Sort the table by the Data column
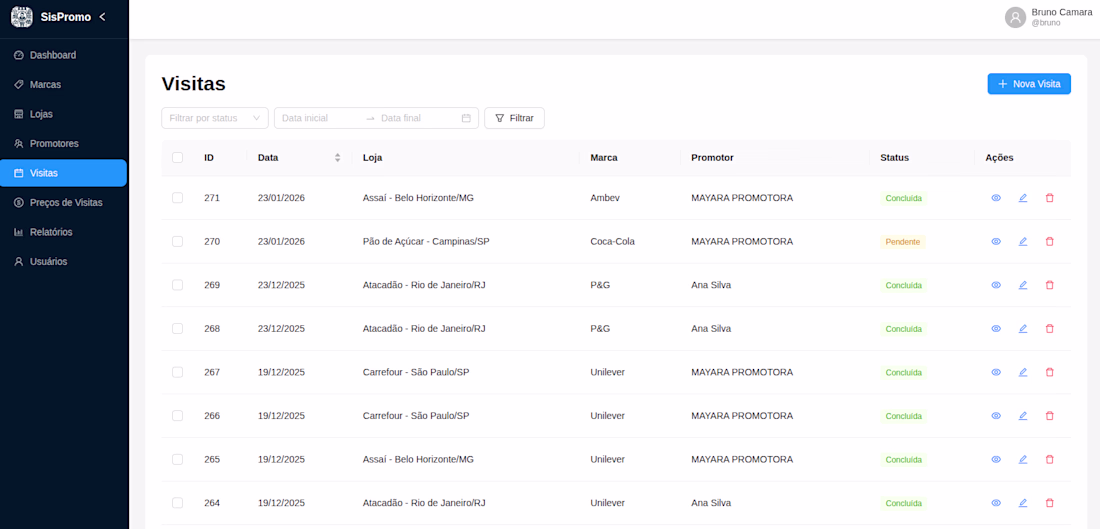Viewport: 1100px width, 529px height. (337, 157)
